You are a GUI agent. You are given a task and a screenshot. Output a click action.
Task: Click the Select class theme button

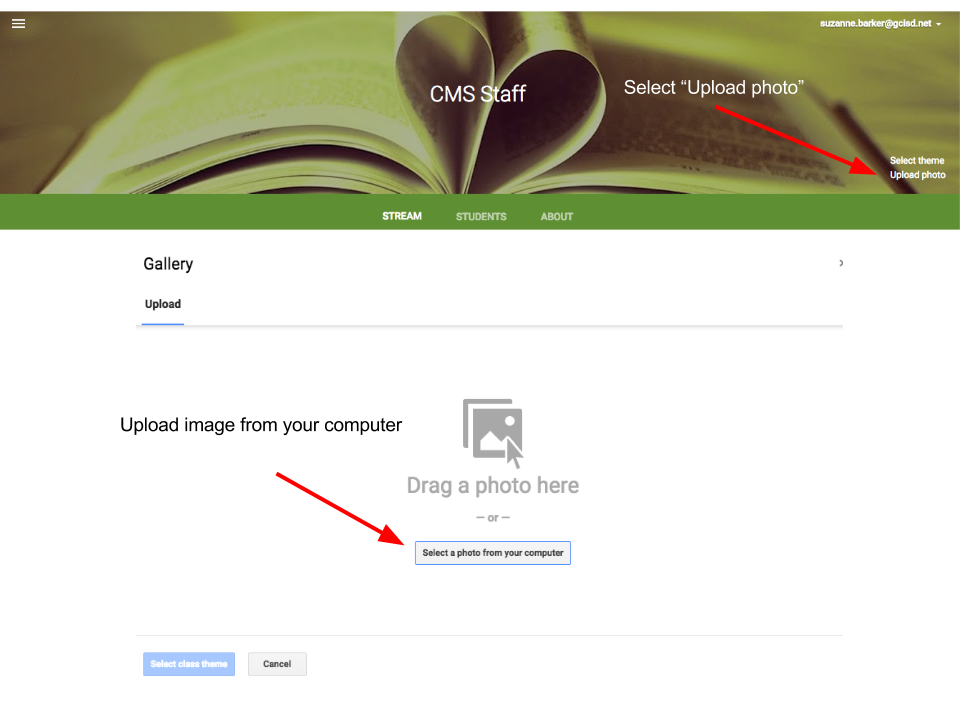(188, 663)
